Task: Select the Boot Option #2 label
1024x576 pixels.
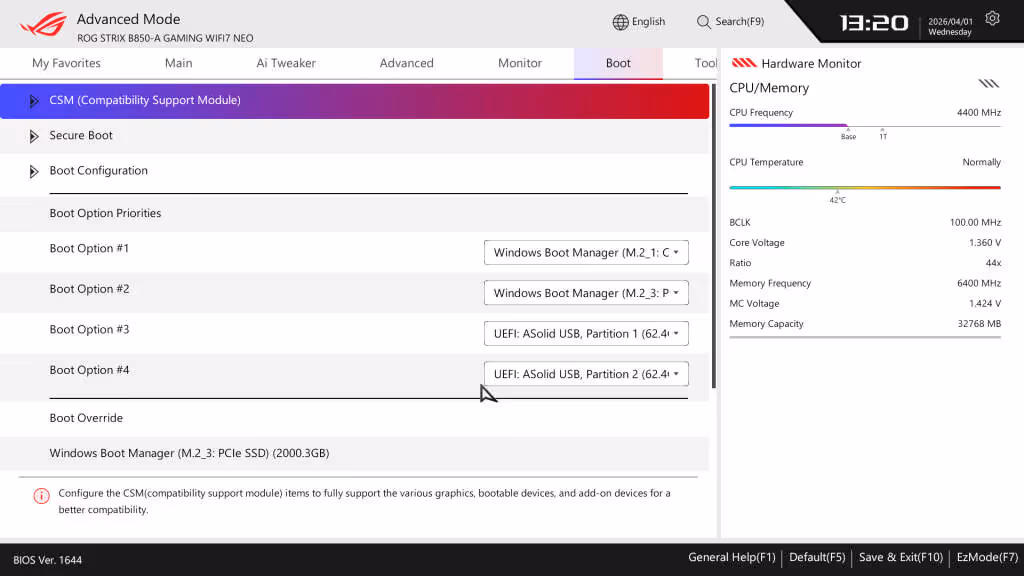Action: pyautogui.click(x=89, y=289)
